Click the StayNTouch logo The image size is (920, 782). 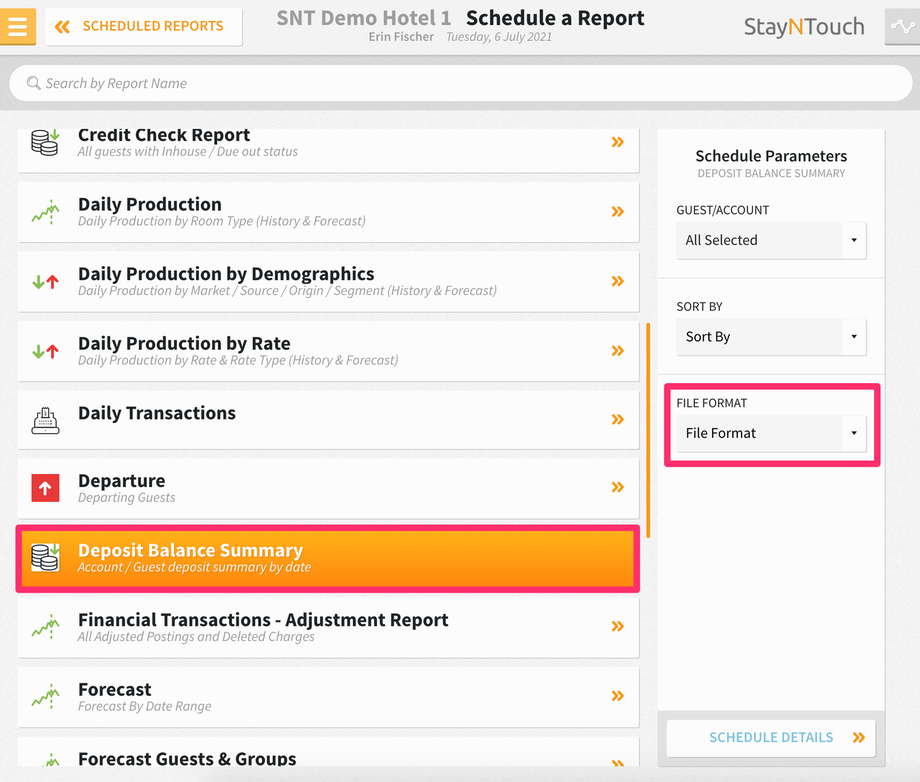click(x=804, y=26)
